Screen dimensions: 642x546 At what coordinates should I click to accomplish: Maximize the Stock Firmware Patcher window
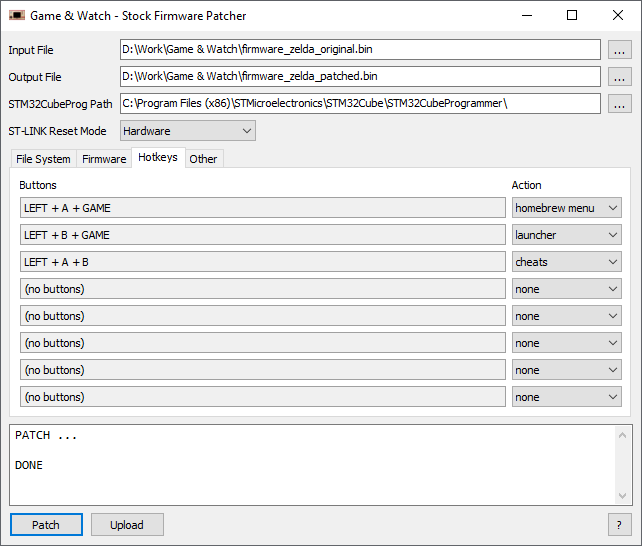572,16
